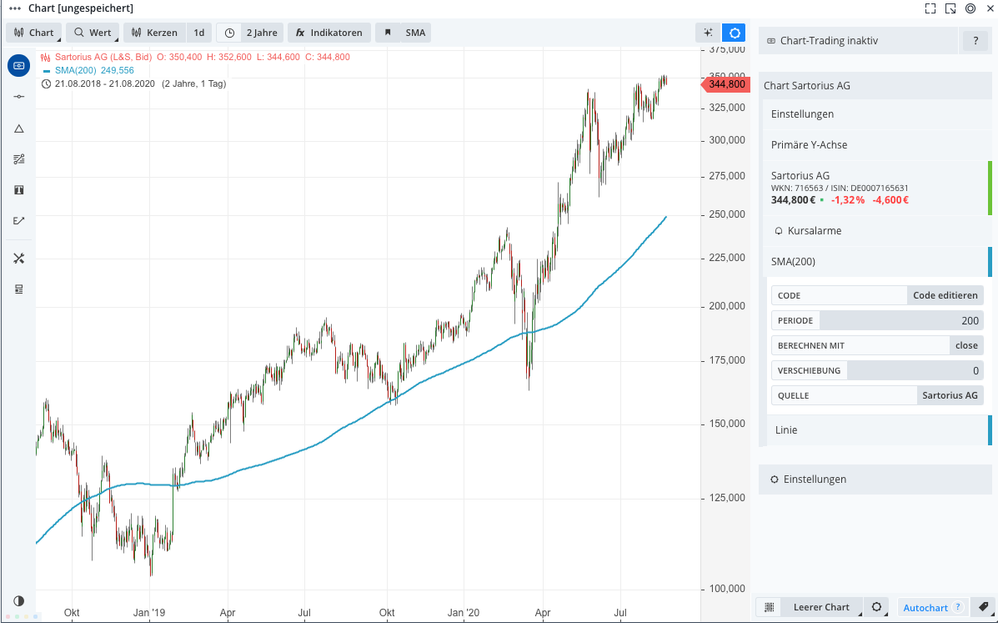The width and height of the screenshot is (998, 623).
Task: Open Kursalarme price alerts
Action: [814, 231]
